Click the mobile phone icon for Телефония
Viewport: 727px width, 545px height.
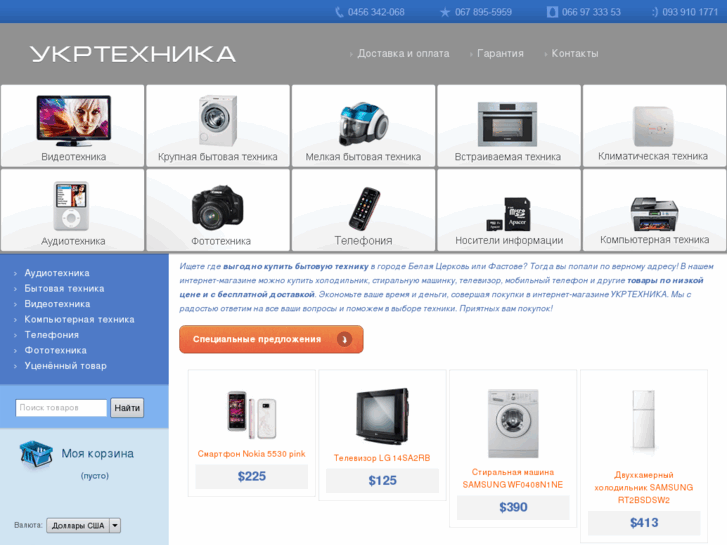364,209
